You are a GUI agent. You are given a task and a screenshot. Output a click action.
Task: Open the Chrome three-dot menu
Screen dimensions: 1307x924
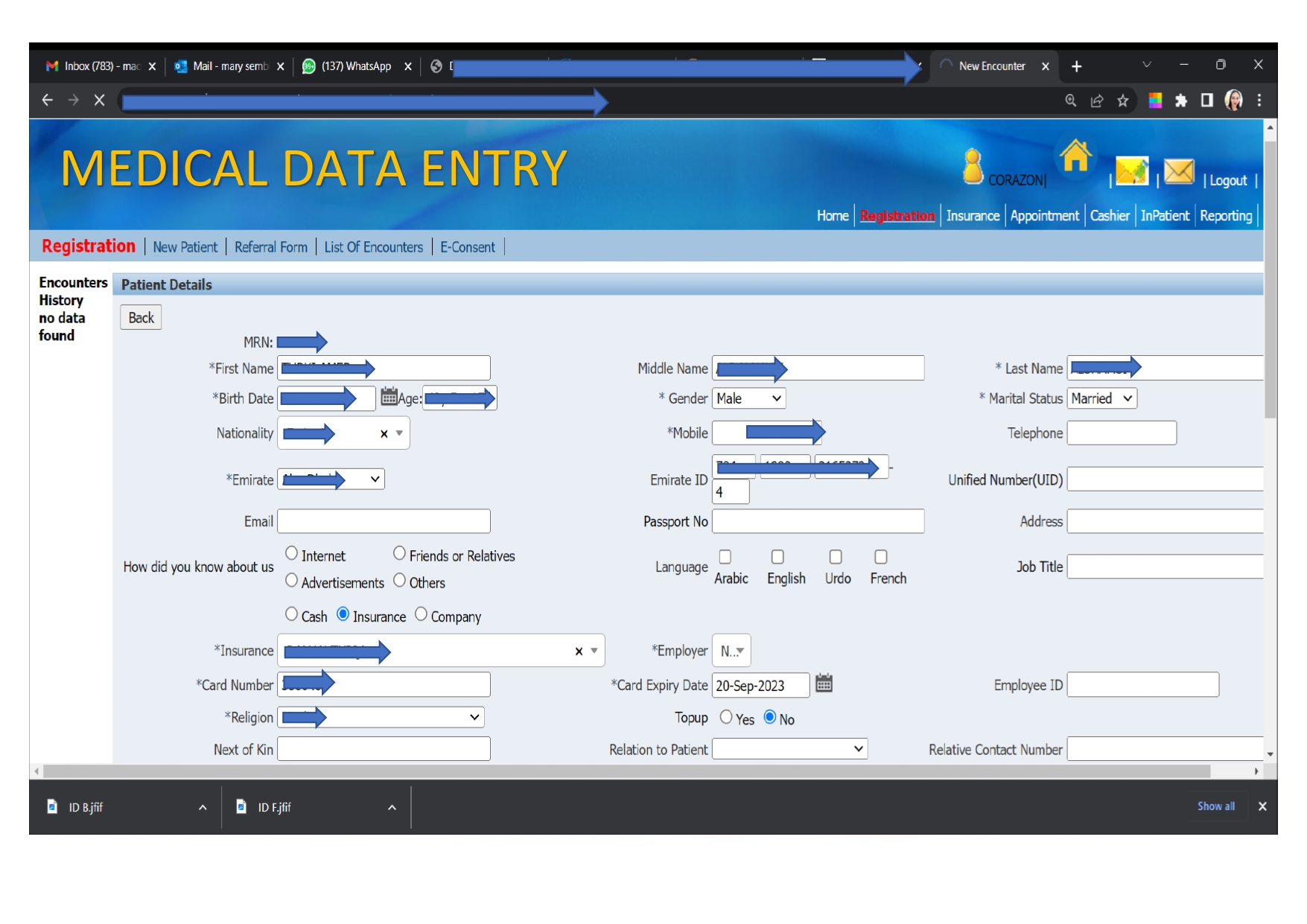point(1259,100)
